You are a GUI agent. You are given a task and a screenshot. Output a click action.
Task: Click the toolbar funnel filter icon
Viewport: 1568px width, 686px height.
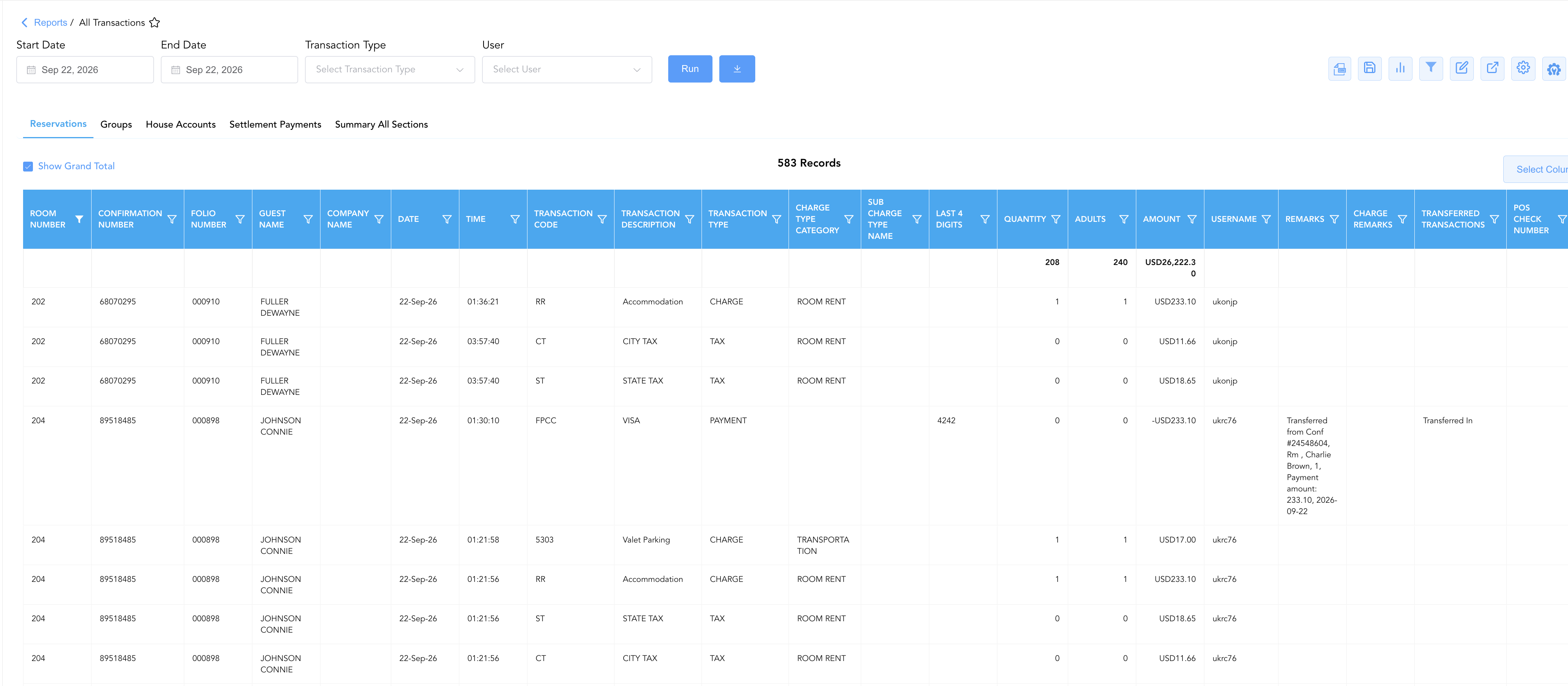[x=1431, y=69]
